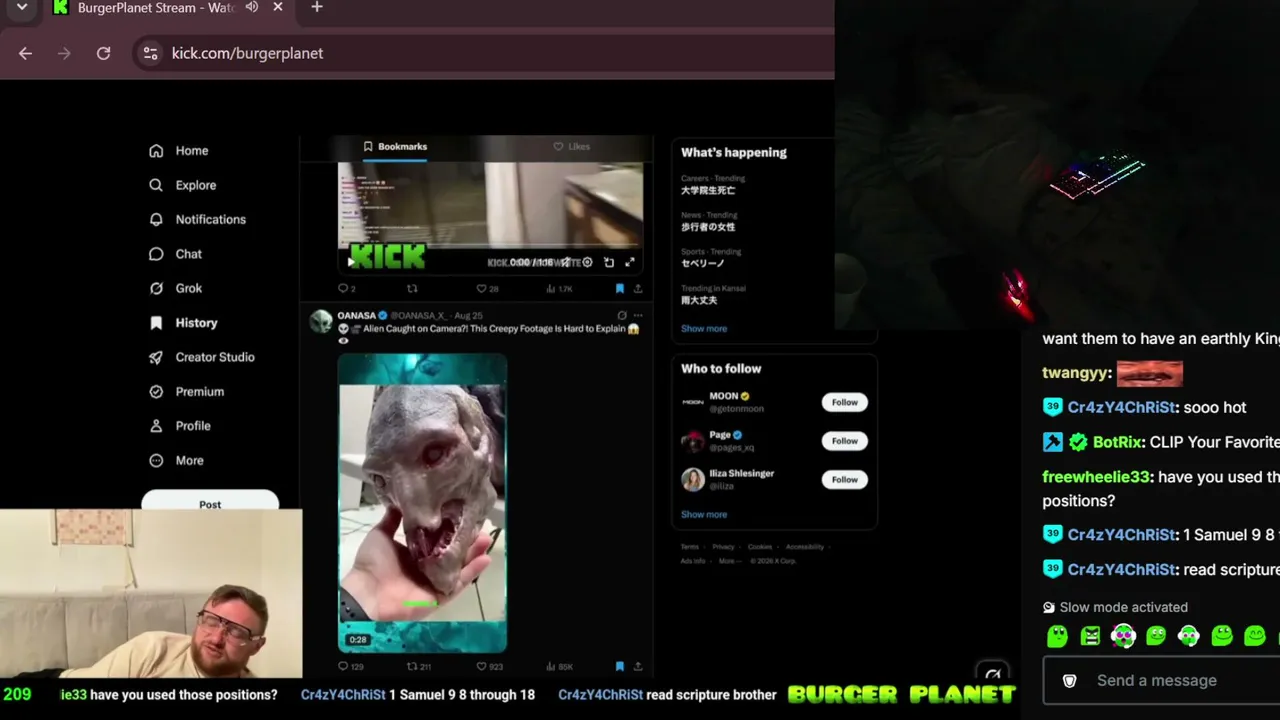Toggle fullscreen on the embedded video

(630, 262)
